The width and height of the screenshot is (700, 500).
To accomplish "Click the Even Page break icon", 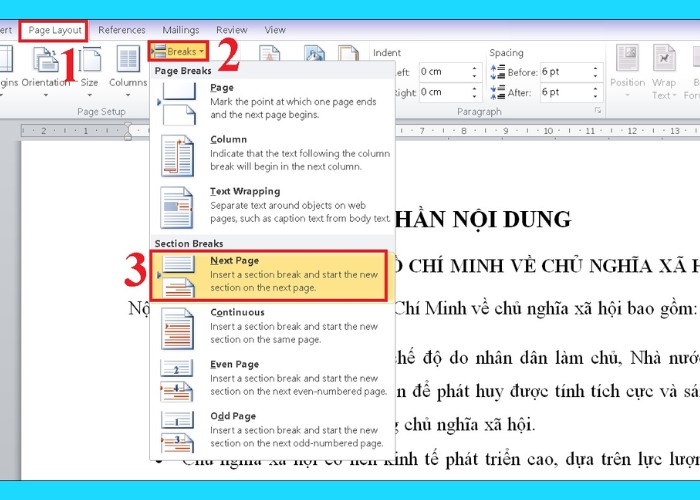I will tap(177, 380).
